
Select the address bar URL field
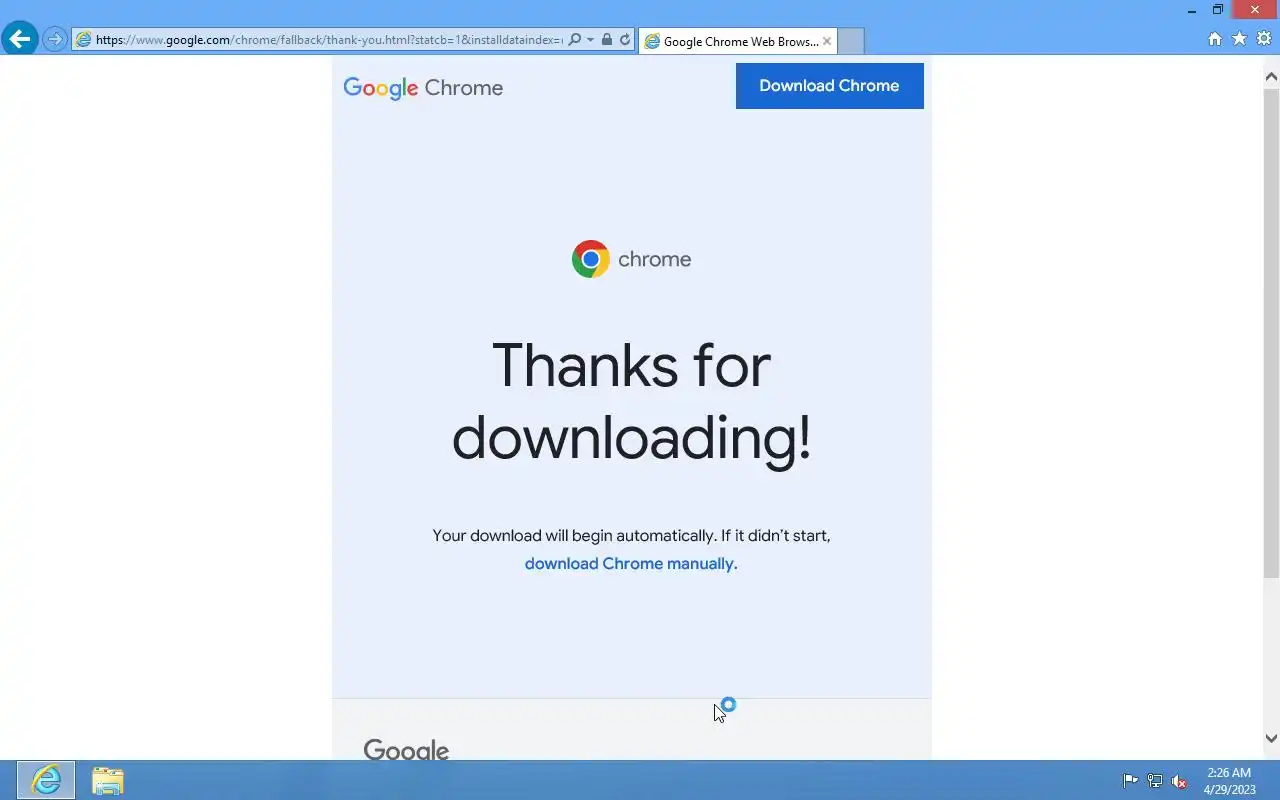point(329,40)
